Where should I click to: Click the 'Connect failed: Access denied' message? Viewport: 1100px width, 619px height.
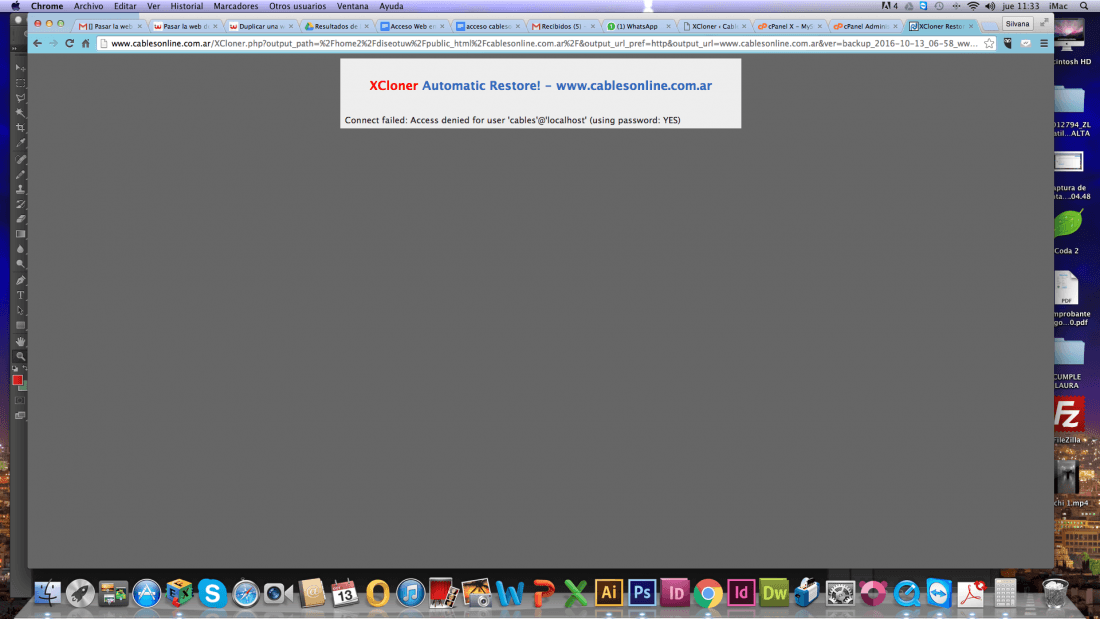(512, 120)
